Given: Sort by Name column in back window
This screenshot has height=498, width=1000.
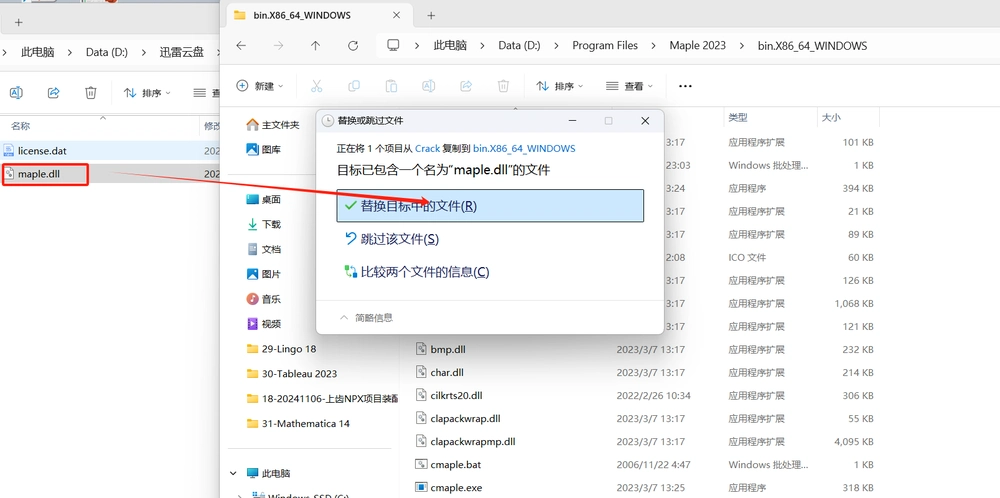Looking at the screenshot, I should [x=99, y=126].
